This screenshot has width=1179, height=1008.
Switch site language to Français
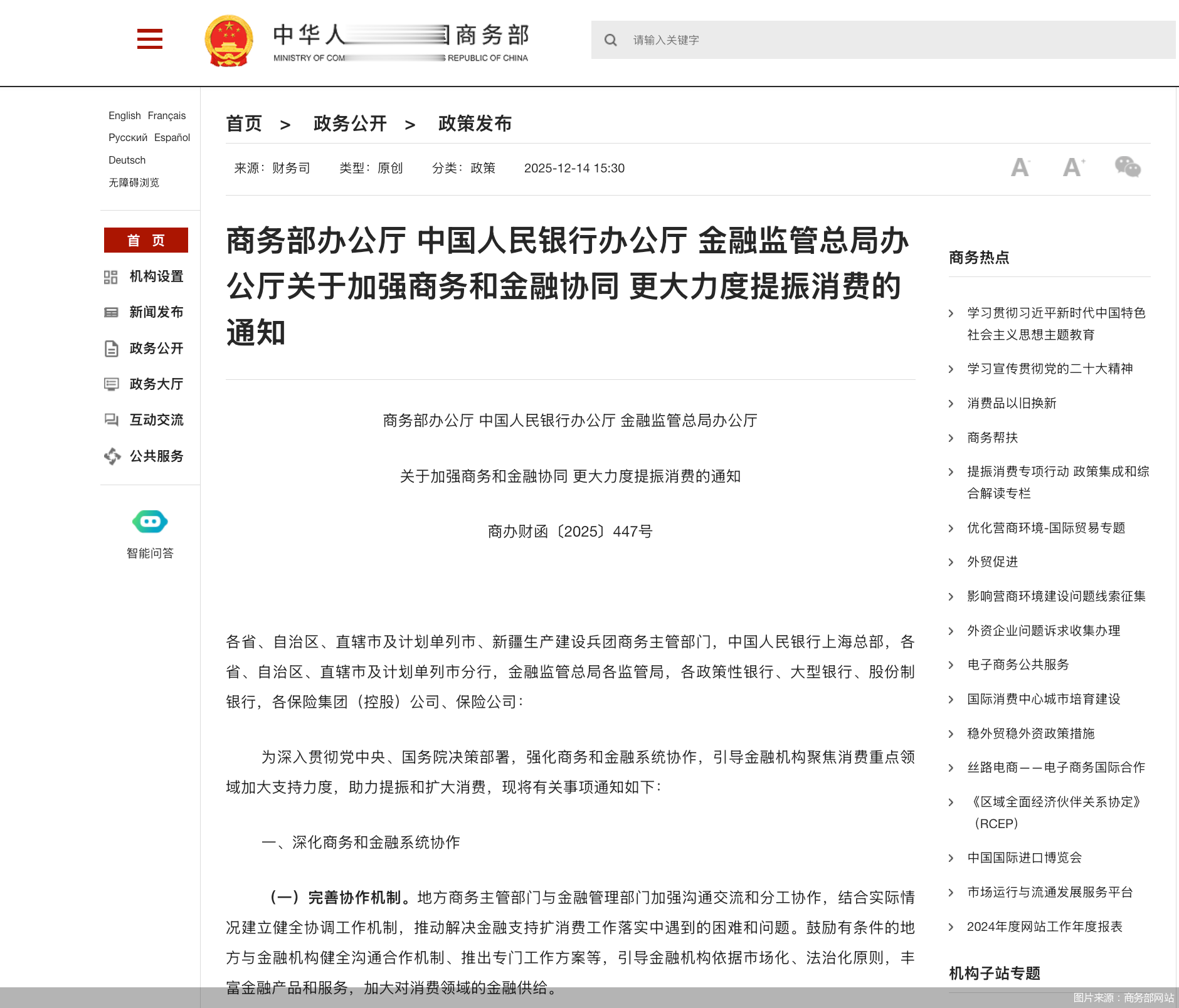point(167,115)
